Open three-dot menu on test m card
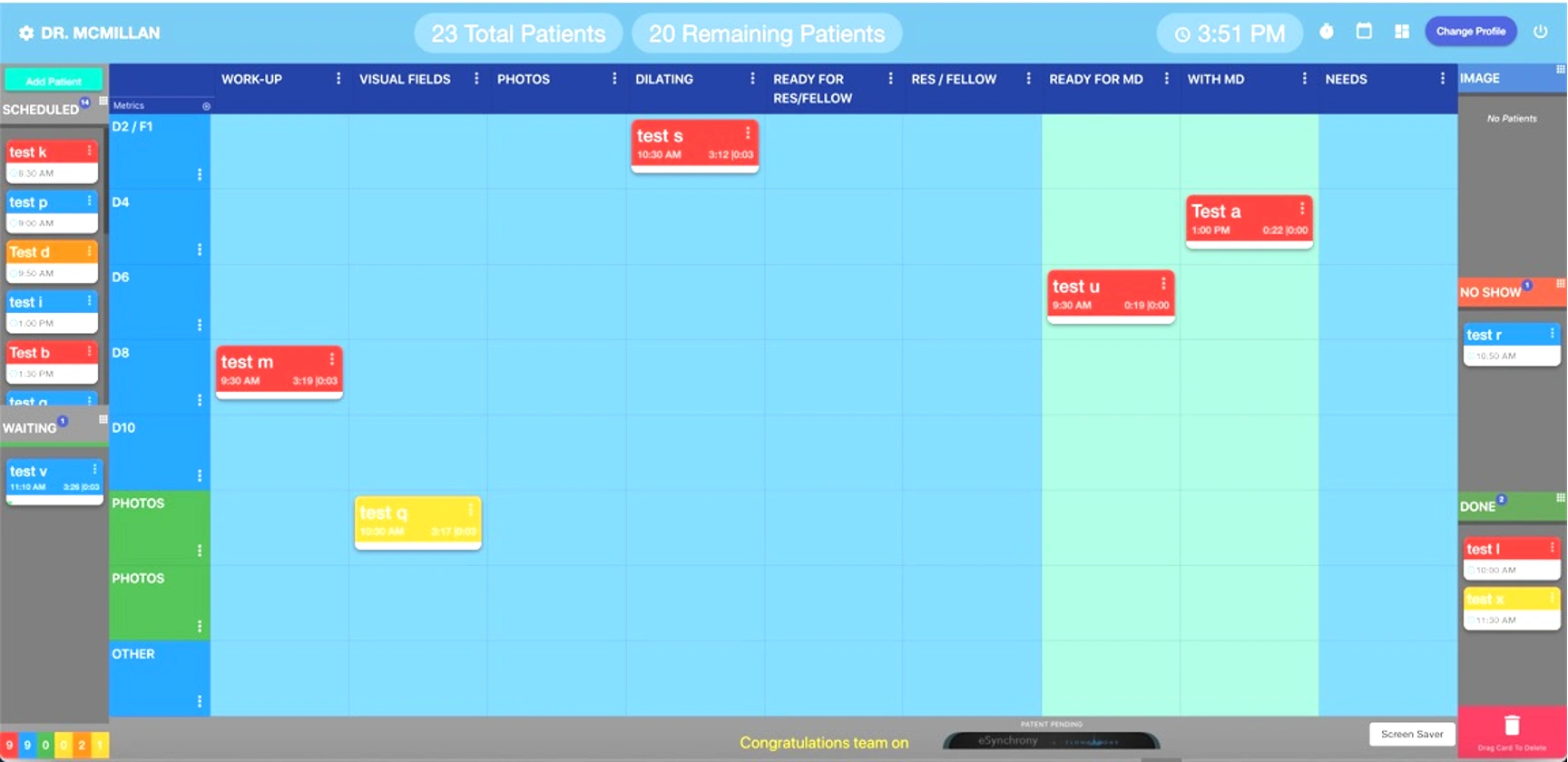This screenshot has width=1568, height=762. [x=332, y=359]
